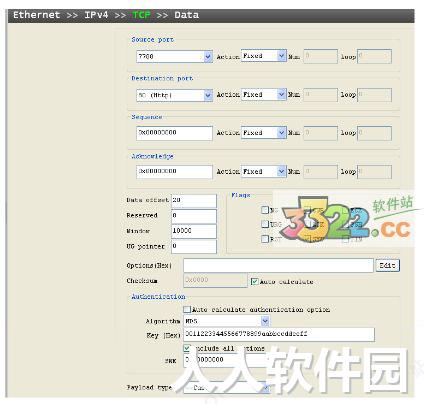Click the Key (Hex) input field

click(x=279, y=334)
